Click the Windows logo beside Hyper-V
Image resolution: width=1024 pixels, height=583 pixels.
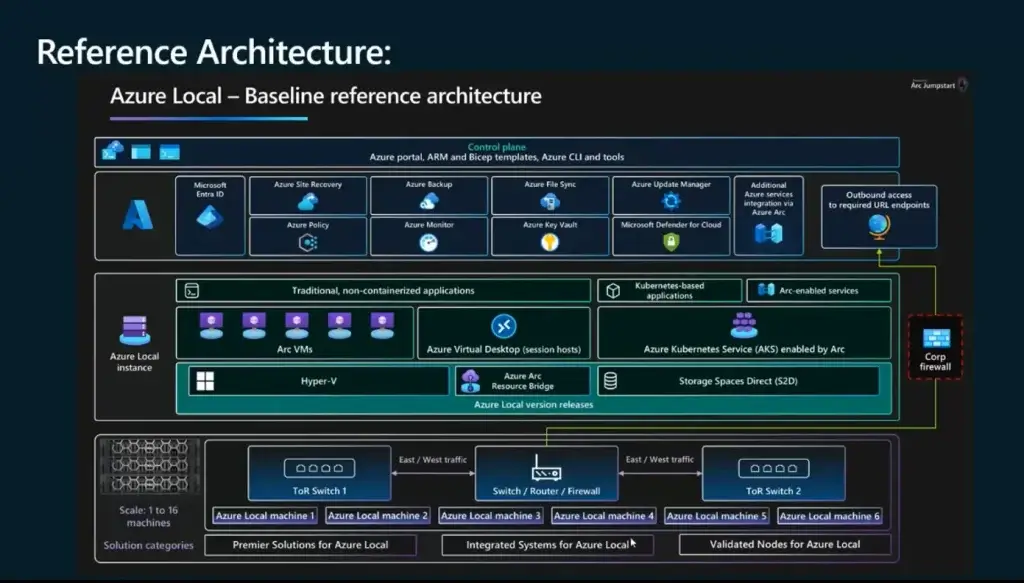click(x=205, y=381)
